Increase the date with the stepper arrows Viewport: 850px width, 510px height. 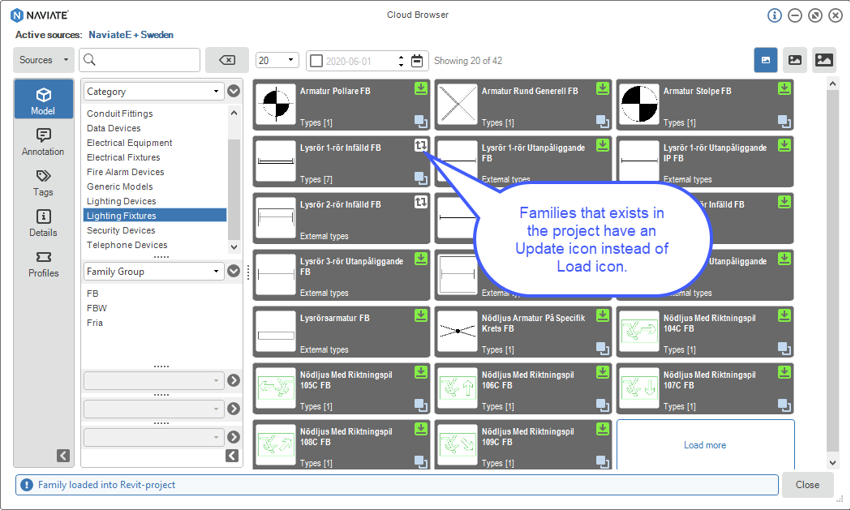pyautogui.click(x=401, y=57)
